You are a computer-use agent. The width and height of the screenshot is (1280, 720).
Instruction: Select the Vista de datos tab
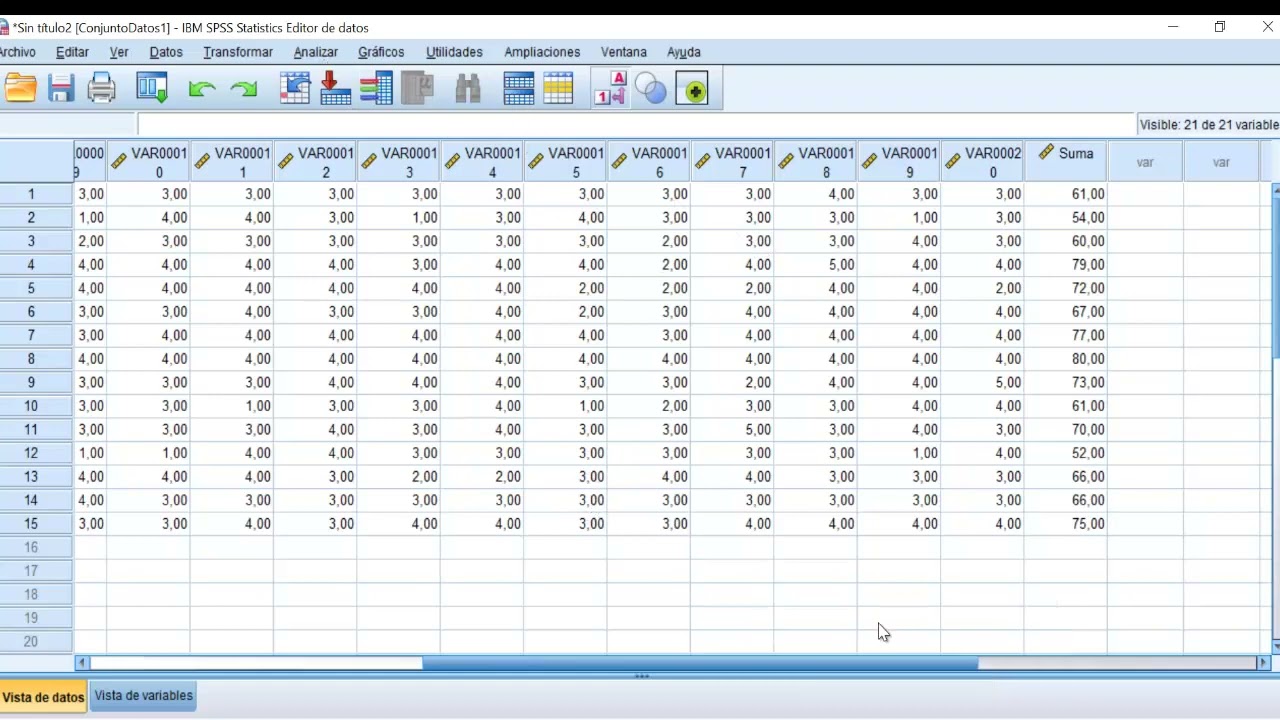coord(43,697)
